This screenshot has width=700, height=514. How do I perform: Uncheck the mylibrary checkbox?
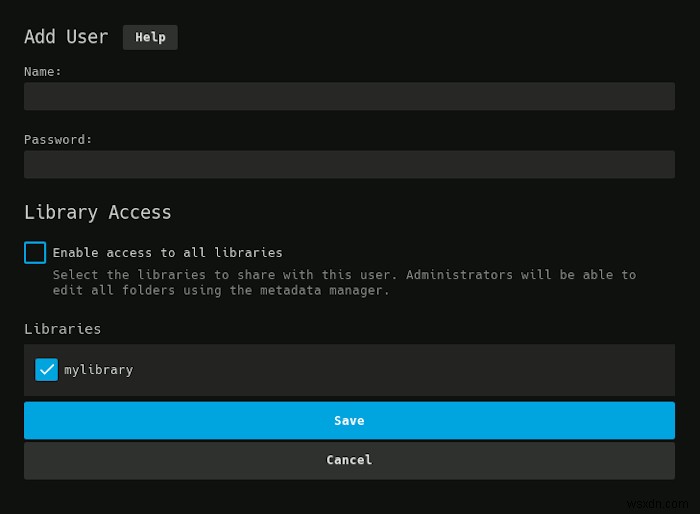point(46,370)
